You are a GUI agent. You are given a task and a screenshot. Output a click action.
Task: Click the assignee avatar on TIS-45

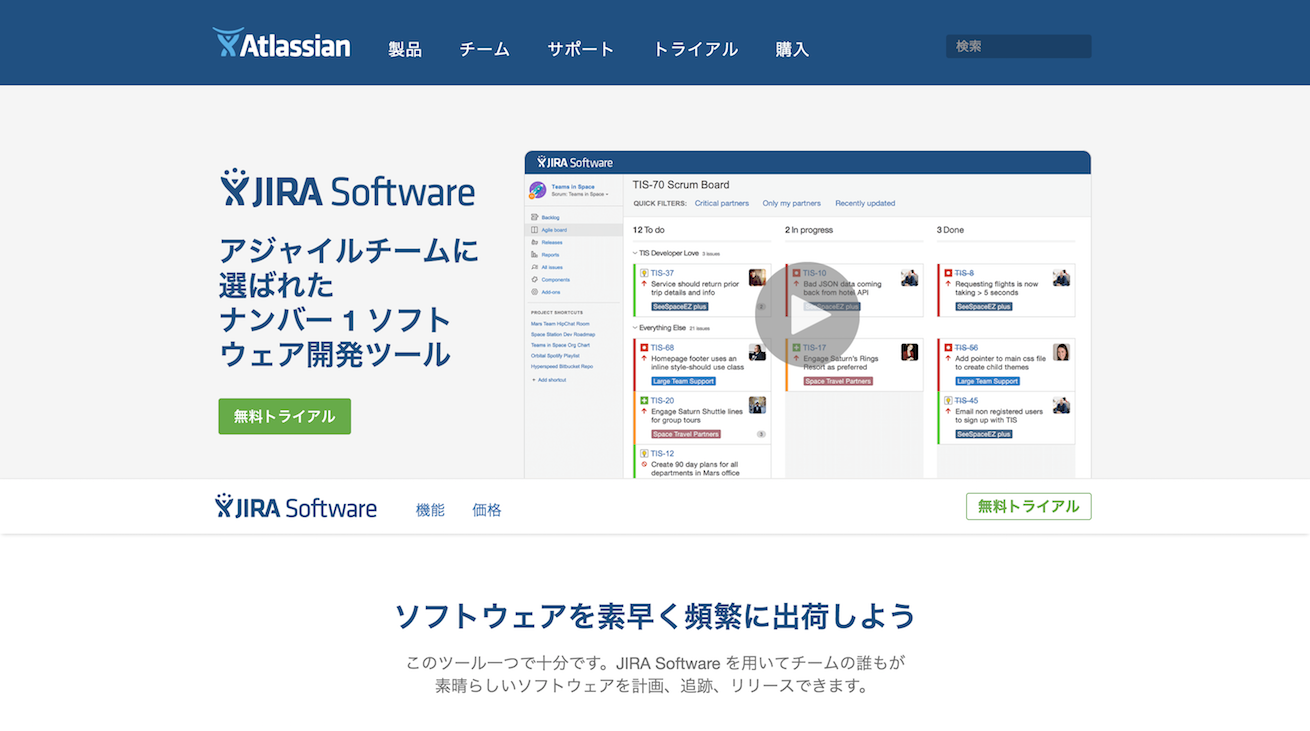coord(1062,405)
